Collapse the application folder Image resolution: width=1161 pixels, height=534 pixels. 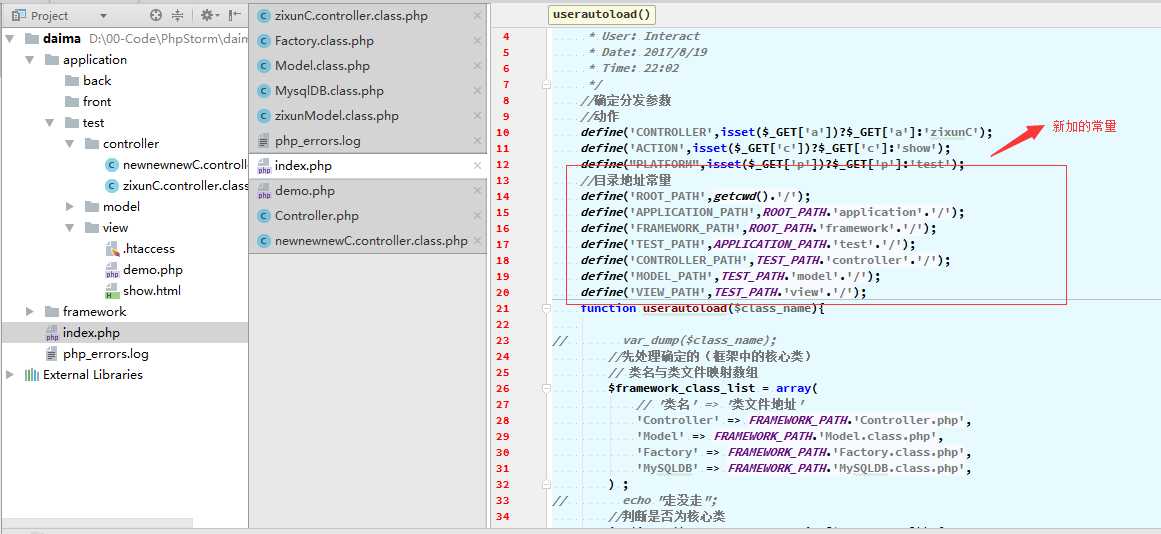pos(30,60)
